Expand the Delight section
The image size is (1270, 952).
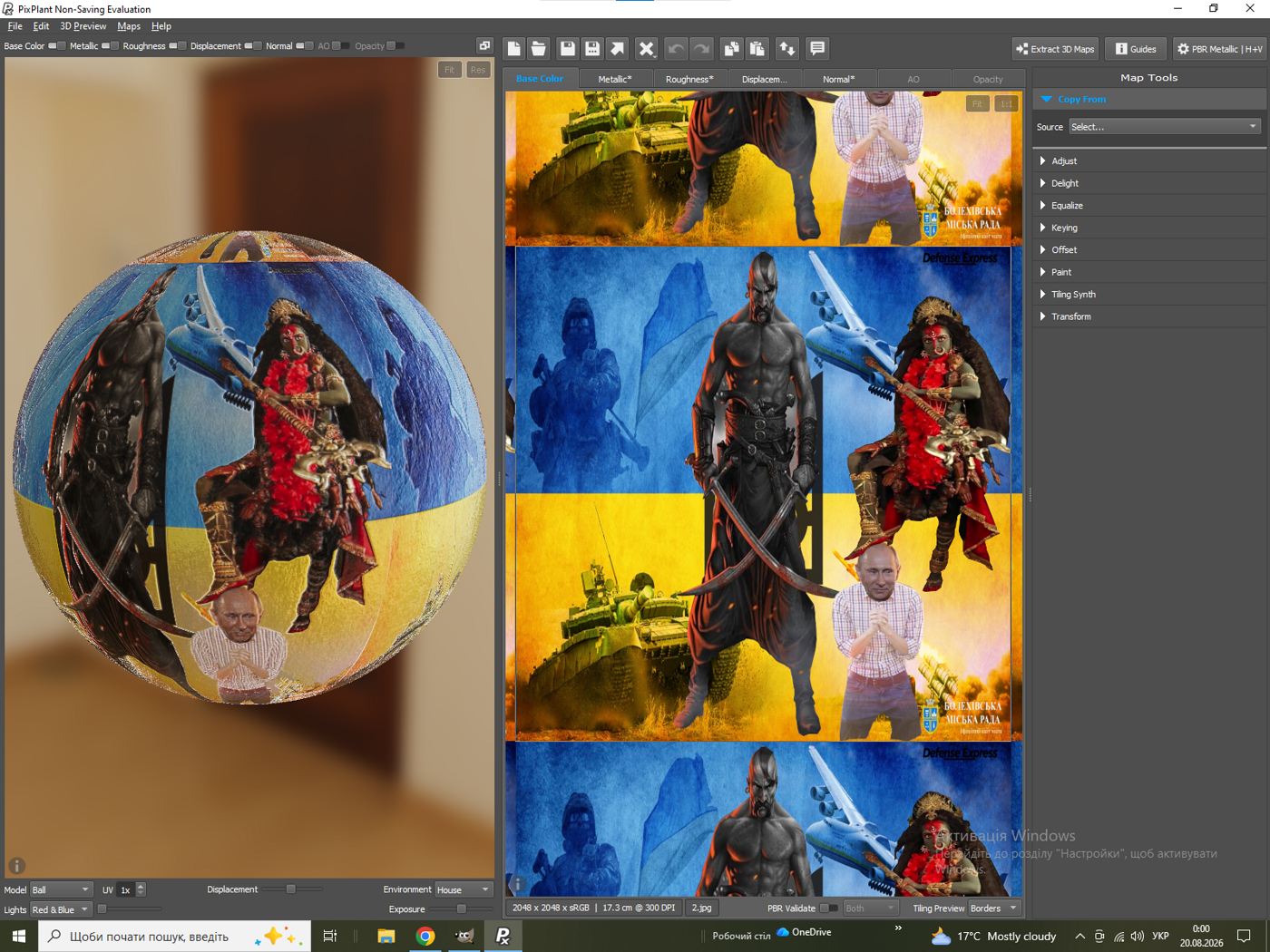coord(1149,183)
